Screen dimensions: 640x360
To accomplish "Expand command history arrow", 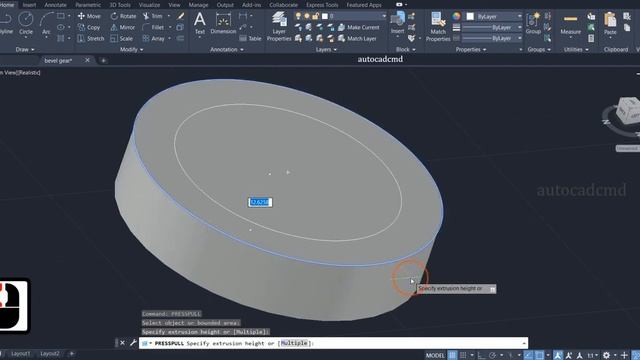I will (524, 343).
